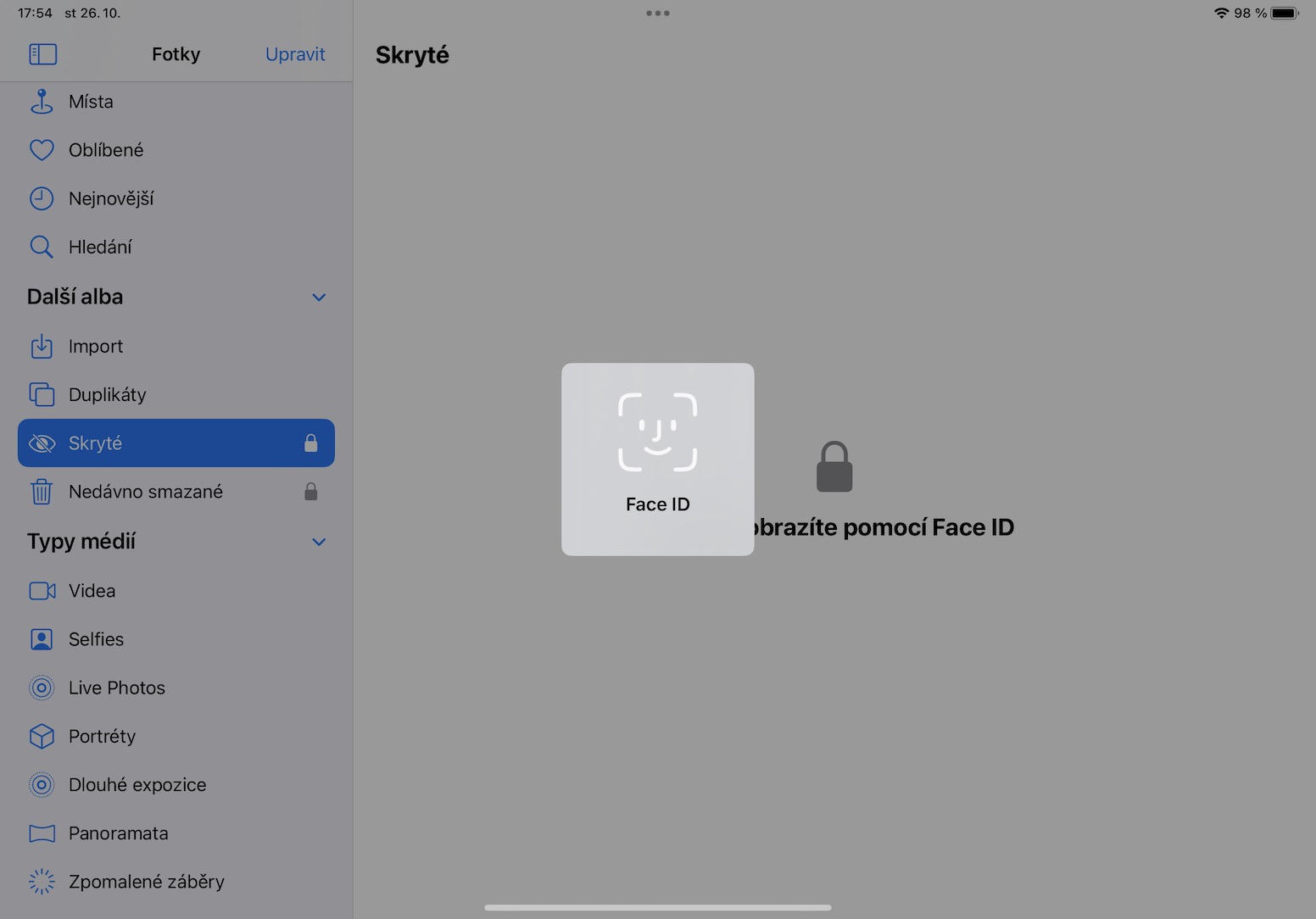Tap the Skryté page title
The image size is (1316, 919).
tap(412, 55)
